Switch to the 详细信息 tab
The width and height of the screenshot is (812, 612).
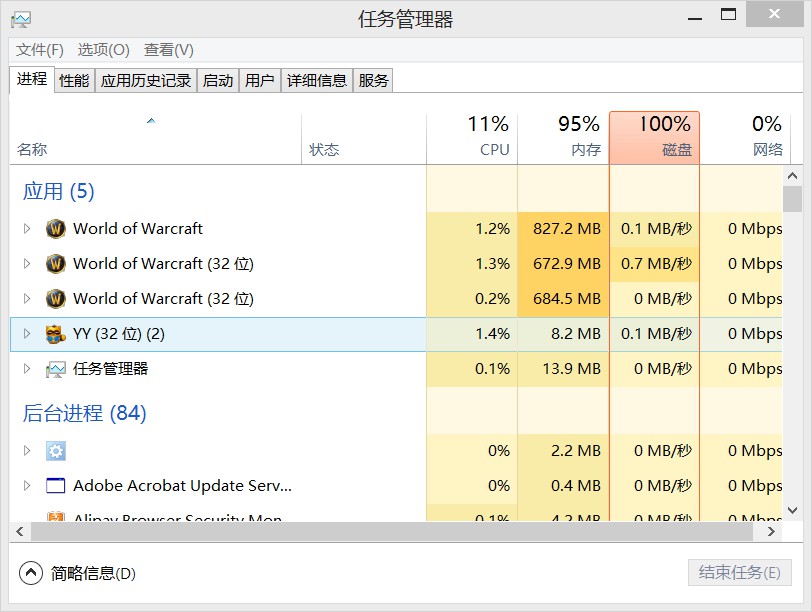click(x=317, y=81)
